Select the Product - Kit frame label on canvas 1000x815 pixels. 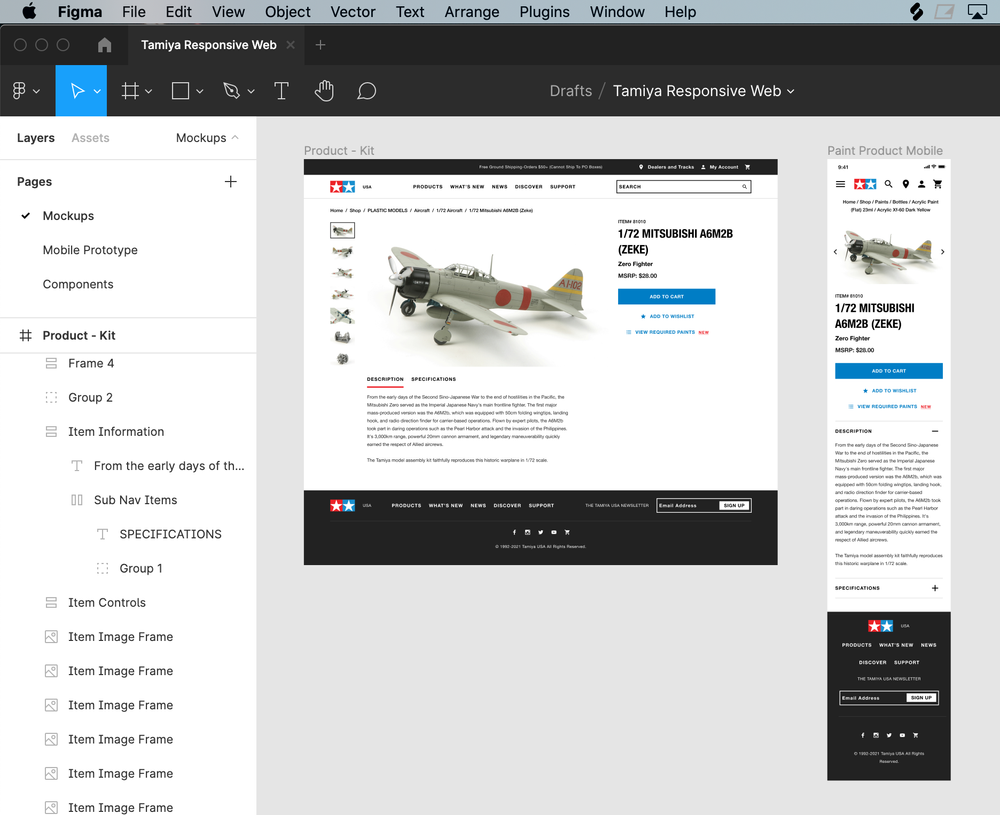pyautogui.click(x=339, y=151)
